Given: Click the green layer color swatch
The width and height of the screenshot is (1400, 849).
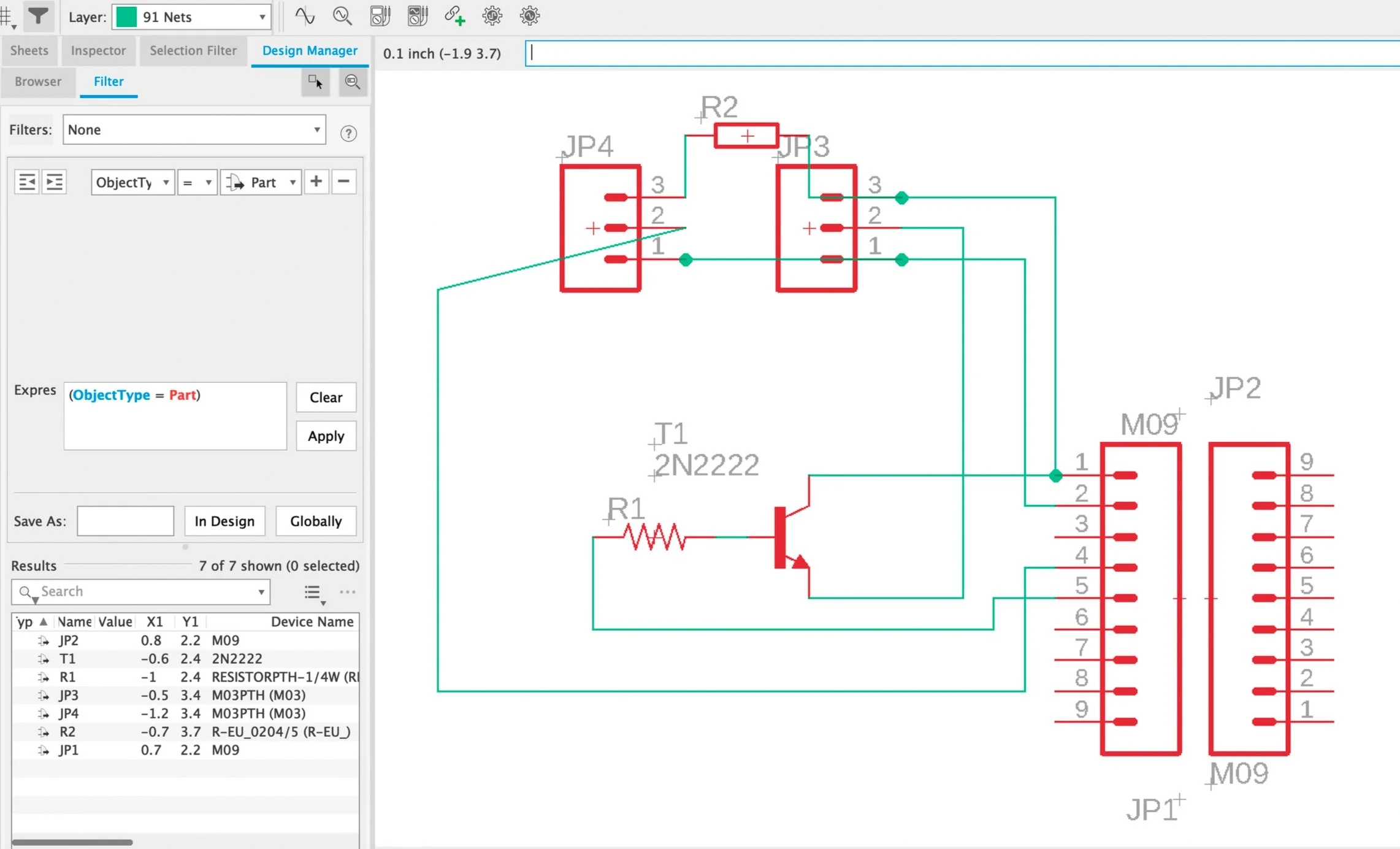Looking at the screenshot, I should pyautogui.click(x=126, y=17).
